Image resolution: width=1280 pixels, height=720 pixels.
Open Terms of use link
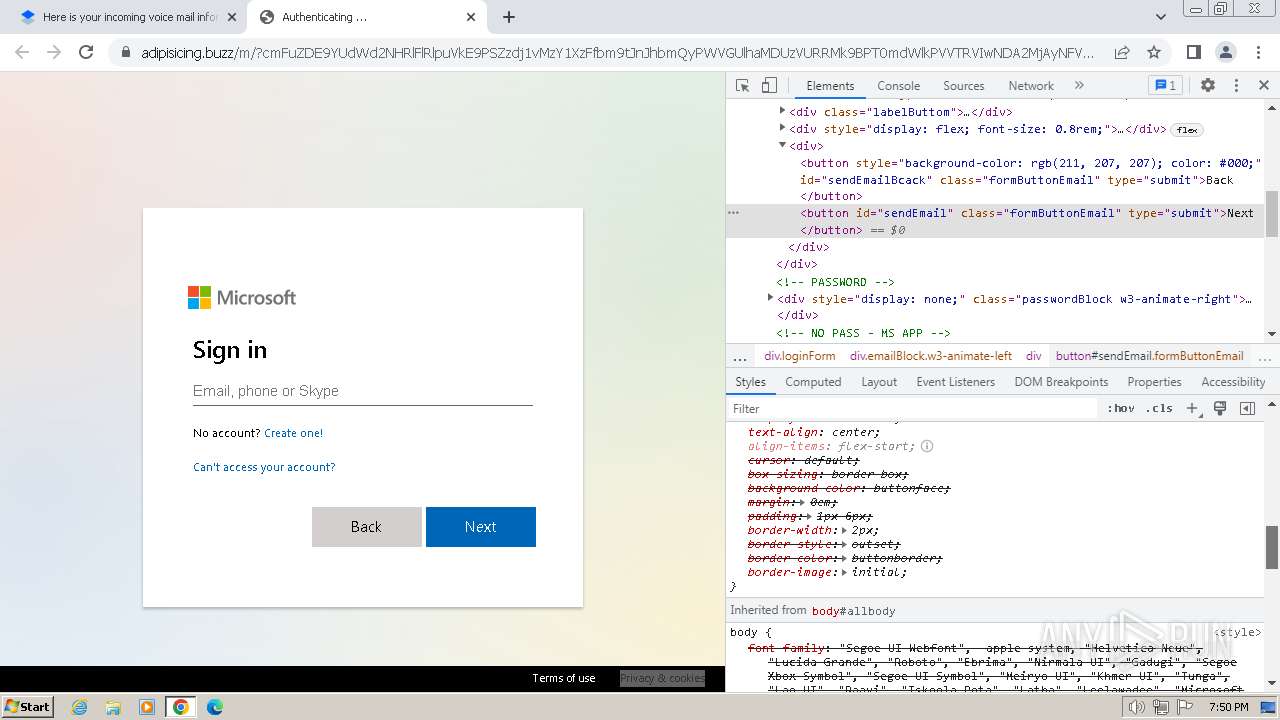coord(563,678)
